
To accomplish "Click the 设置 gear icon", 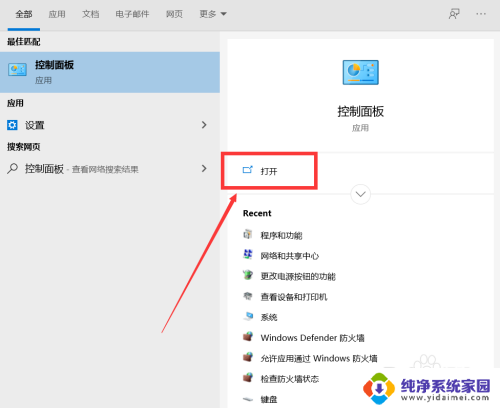I will tap(12, 125).
